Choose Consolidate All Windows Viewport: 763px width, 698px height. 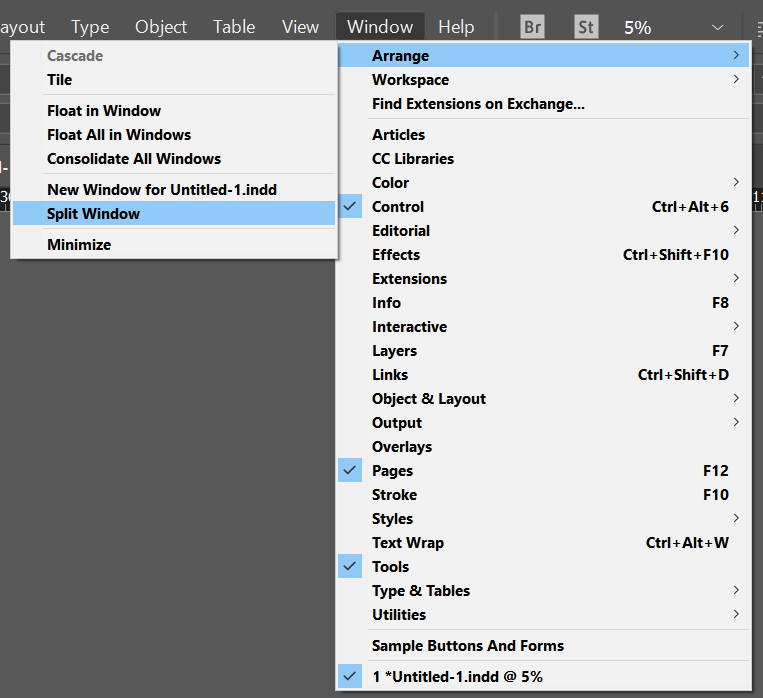pyautogui.click(x=174, y=159)
